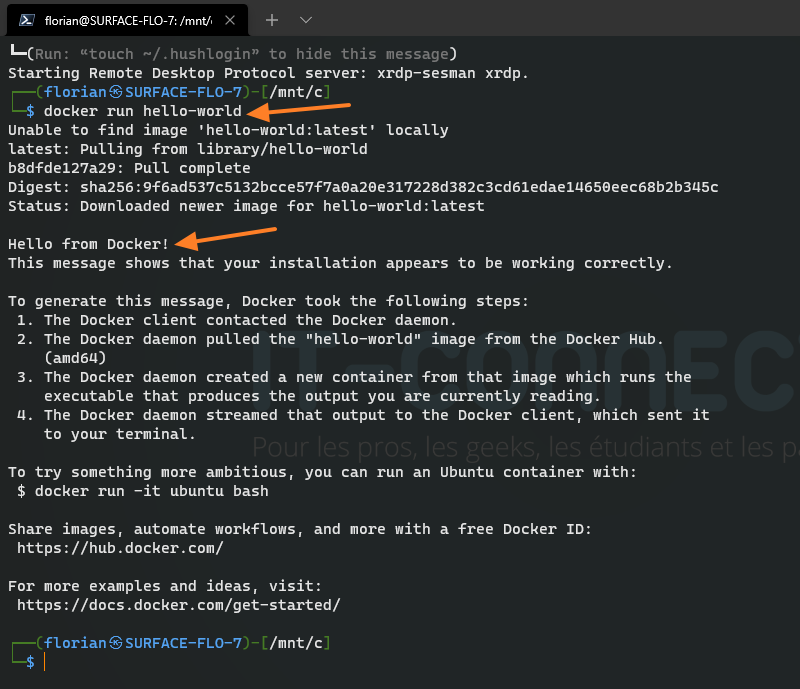Click the cursor at the bottom command prompt
Viewport: 800px width, 689px height.
(45, 662)
